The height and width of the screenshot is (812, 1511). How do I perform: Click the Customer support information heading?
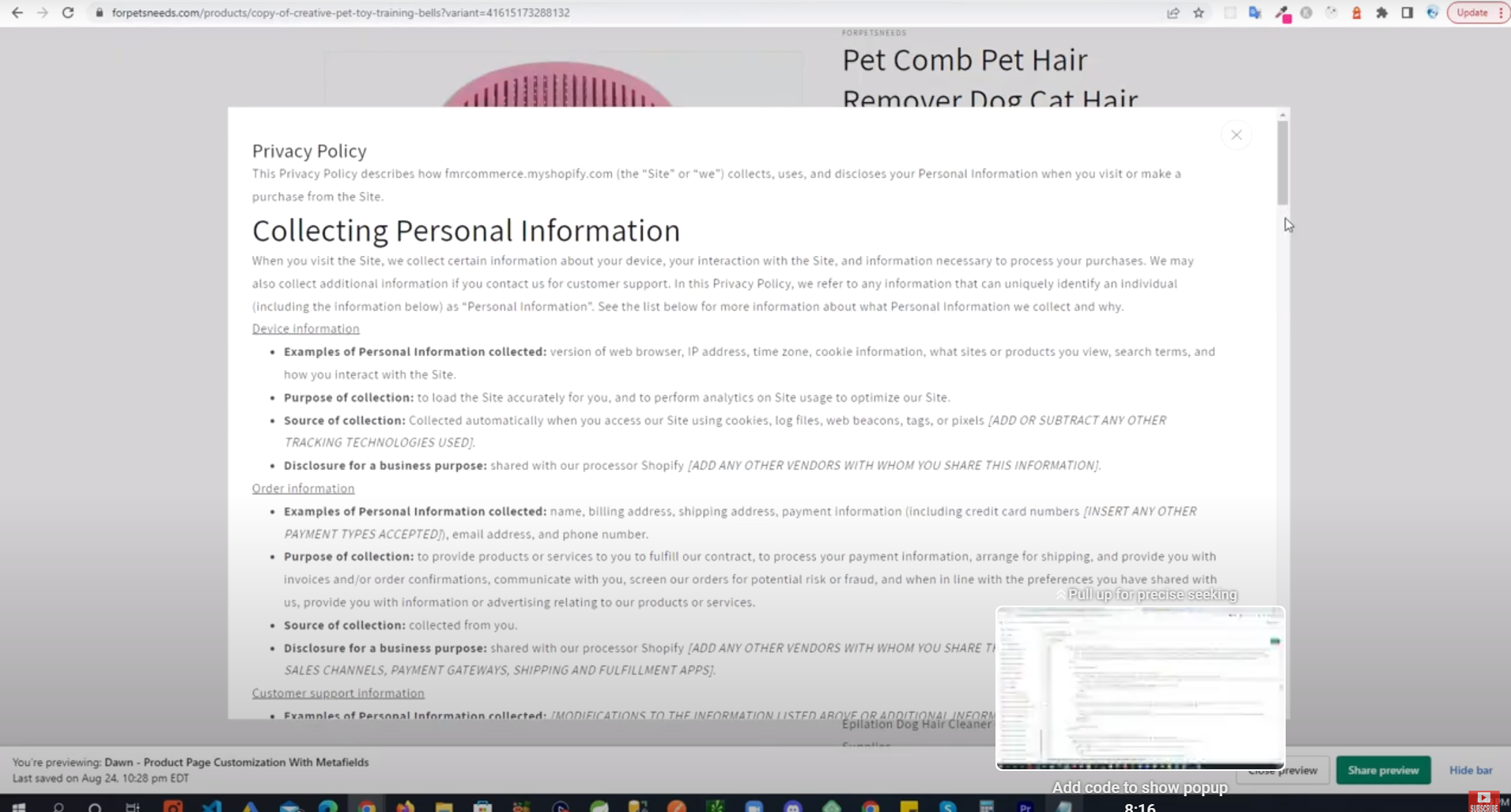click(338, 693)
